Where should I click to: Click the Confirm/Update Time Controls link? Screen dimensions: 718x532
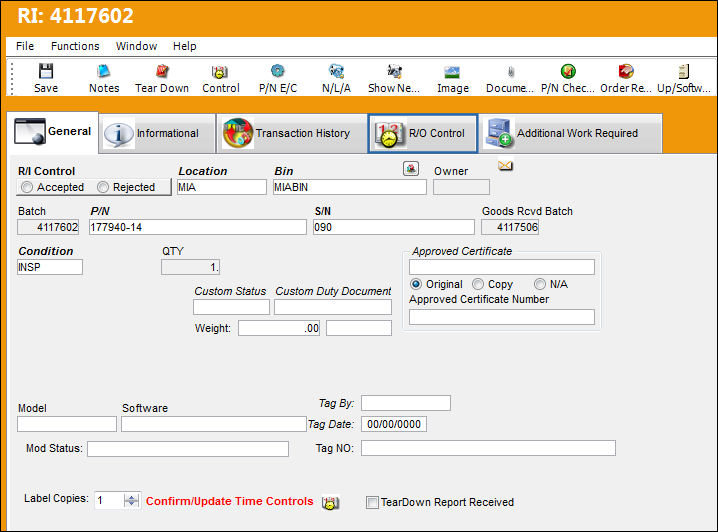pyautogui.click(x=229, y=501)
